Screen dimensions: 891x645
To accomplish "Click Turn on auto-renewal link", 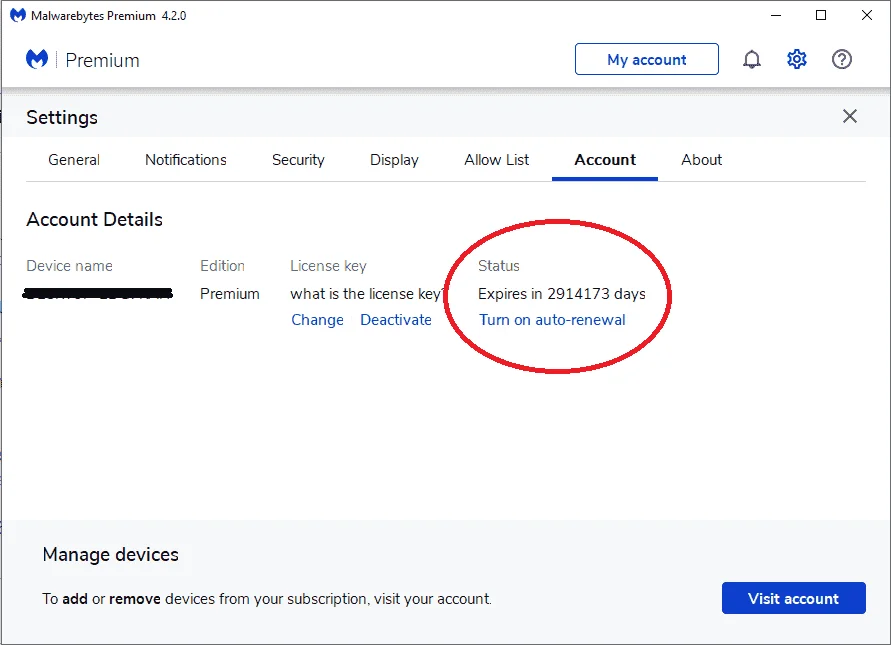I will coord(552,320).
